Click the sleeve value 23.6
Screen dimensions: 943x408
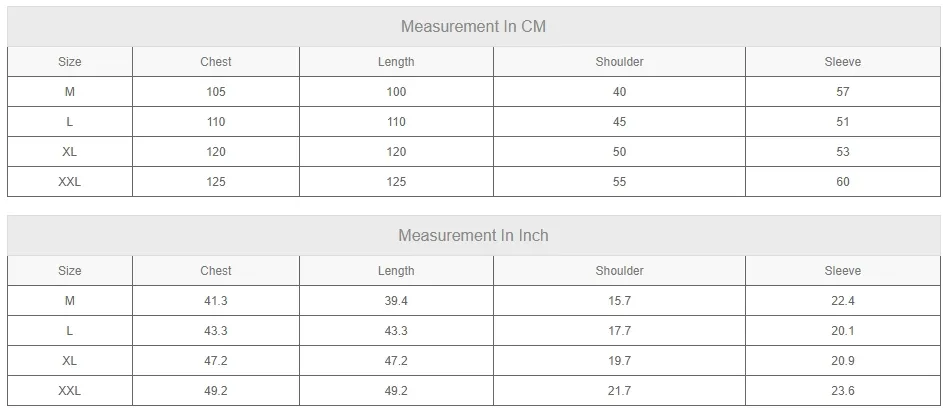[843, 391]
